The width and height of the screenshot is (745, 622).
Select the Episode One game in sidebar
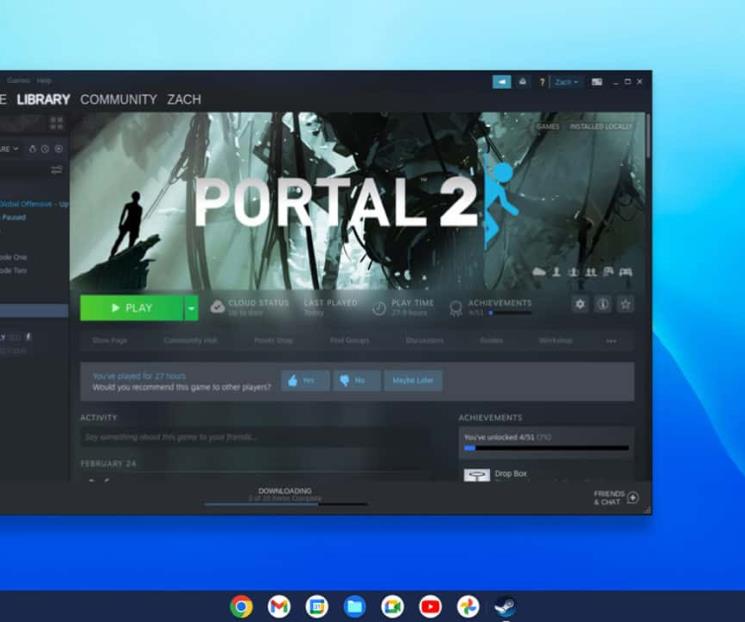[x=14, y=257]
